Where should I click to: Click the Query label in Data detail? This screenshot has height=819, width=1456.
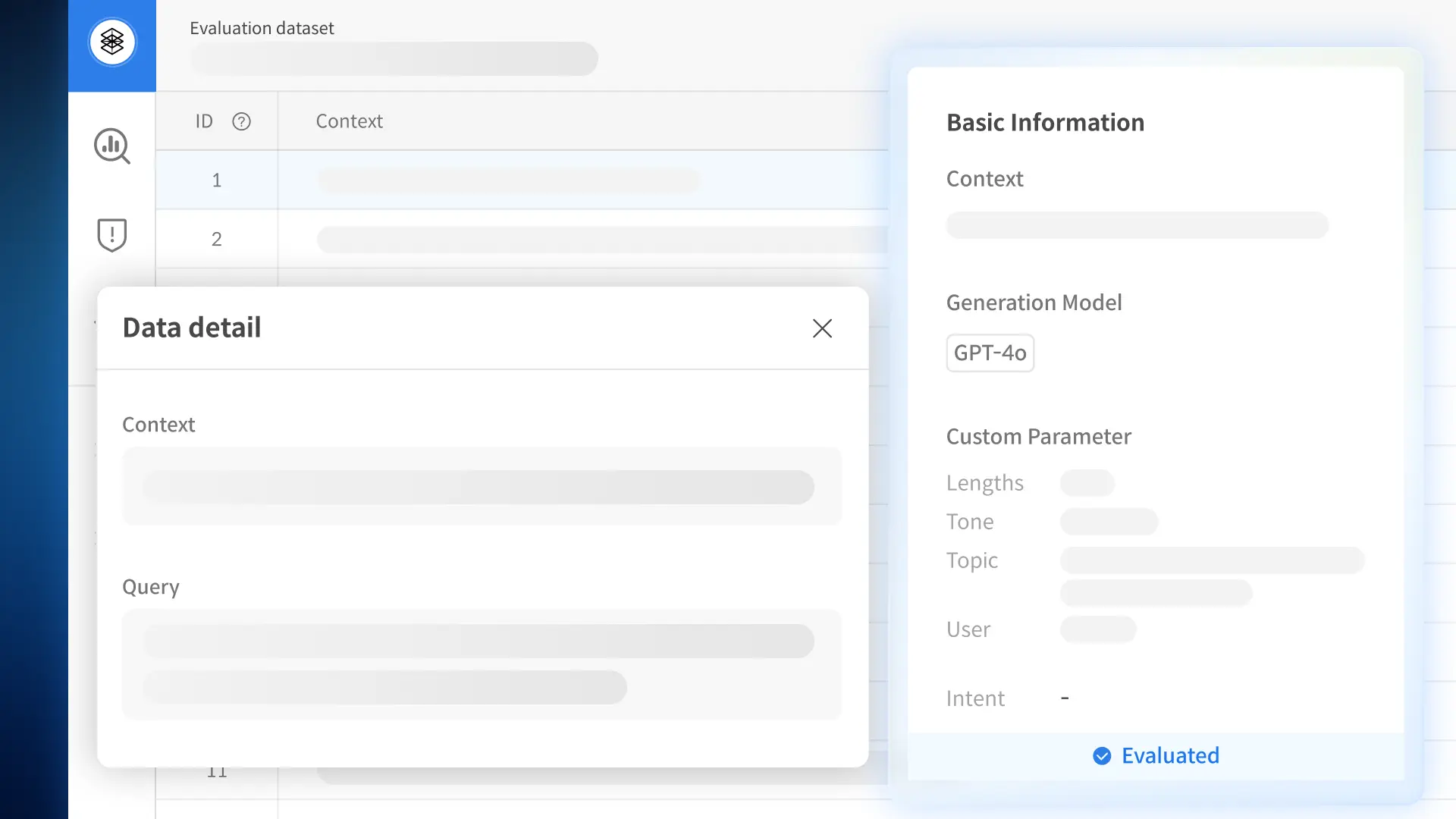(x=151, y=588)
